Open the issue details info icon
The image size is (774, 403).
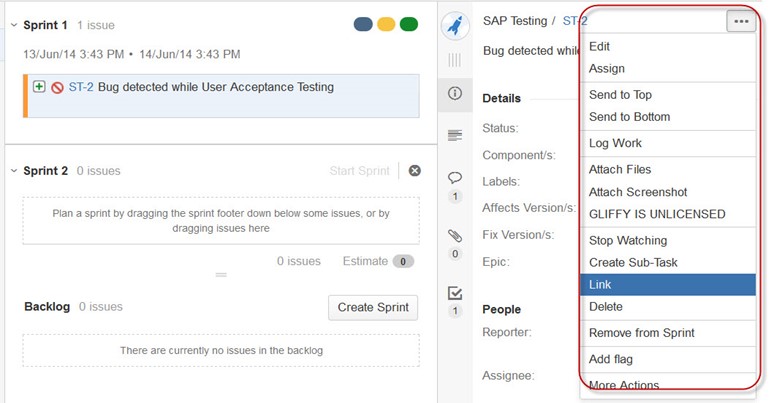(455, 94)
